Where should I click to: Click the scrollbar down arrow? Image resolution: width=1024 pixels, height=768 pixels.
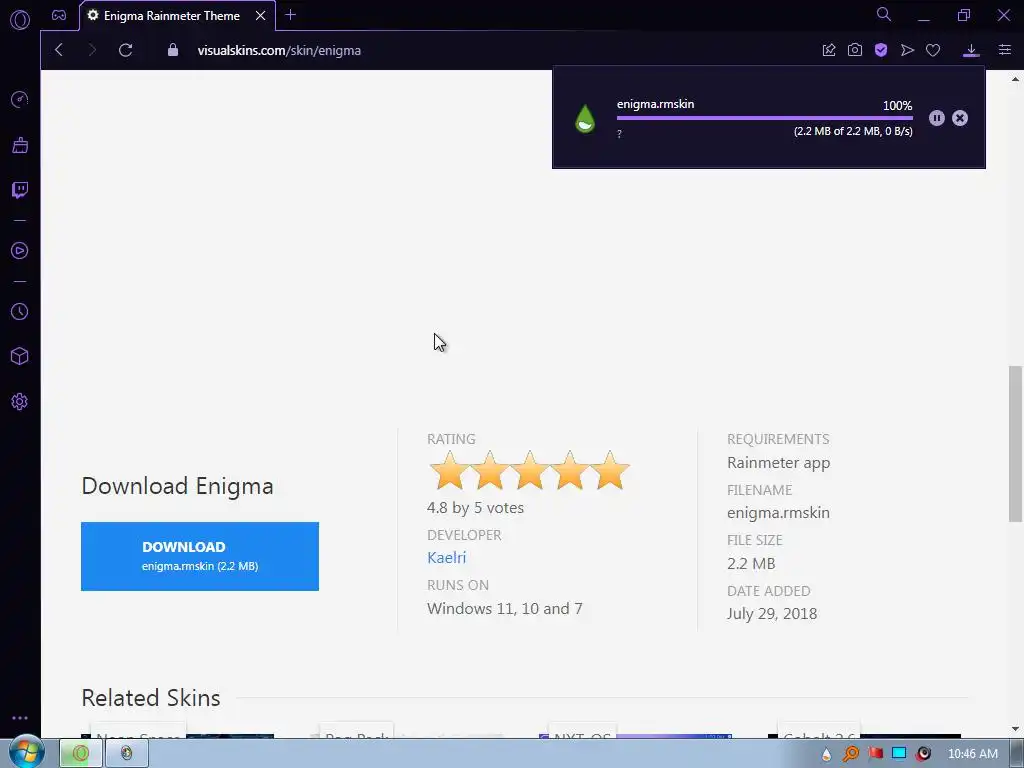coord(1016,729)
